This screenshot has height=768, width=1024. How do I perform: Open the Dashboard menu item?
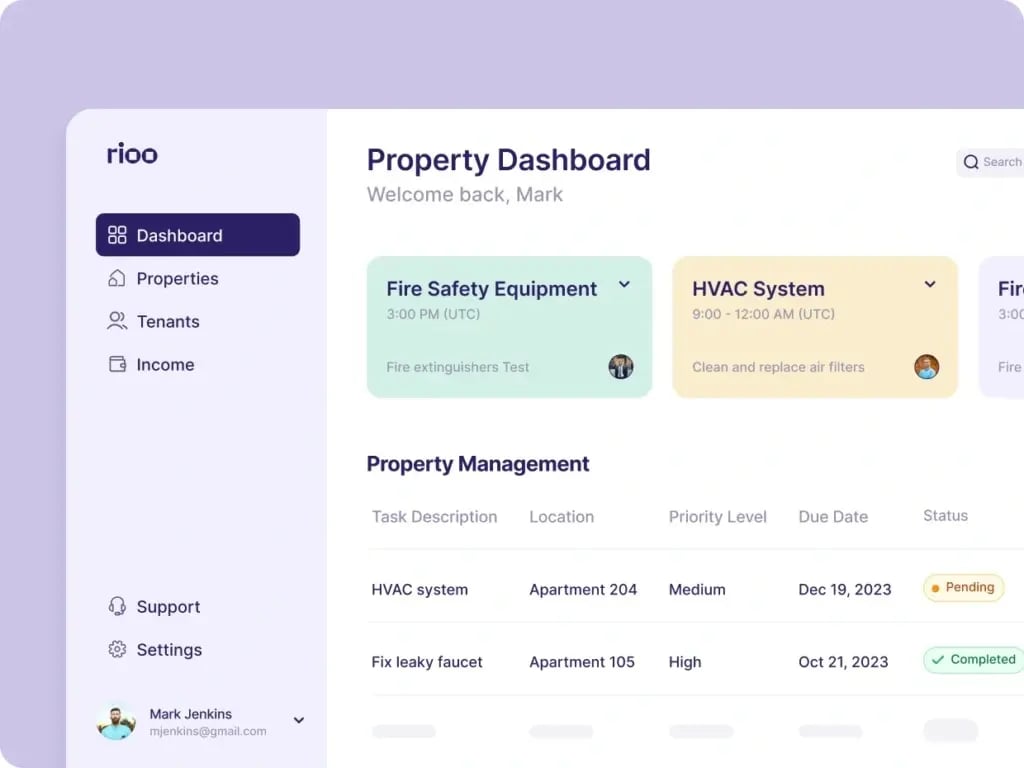198,235
